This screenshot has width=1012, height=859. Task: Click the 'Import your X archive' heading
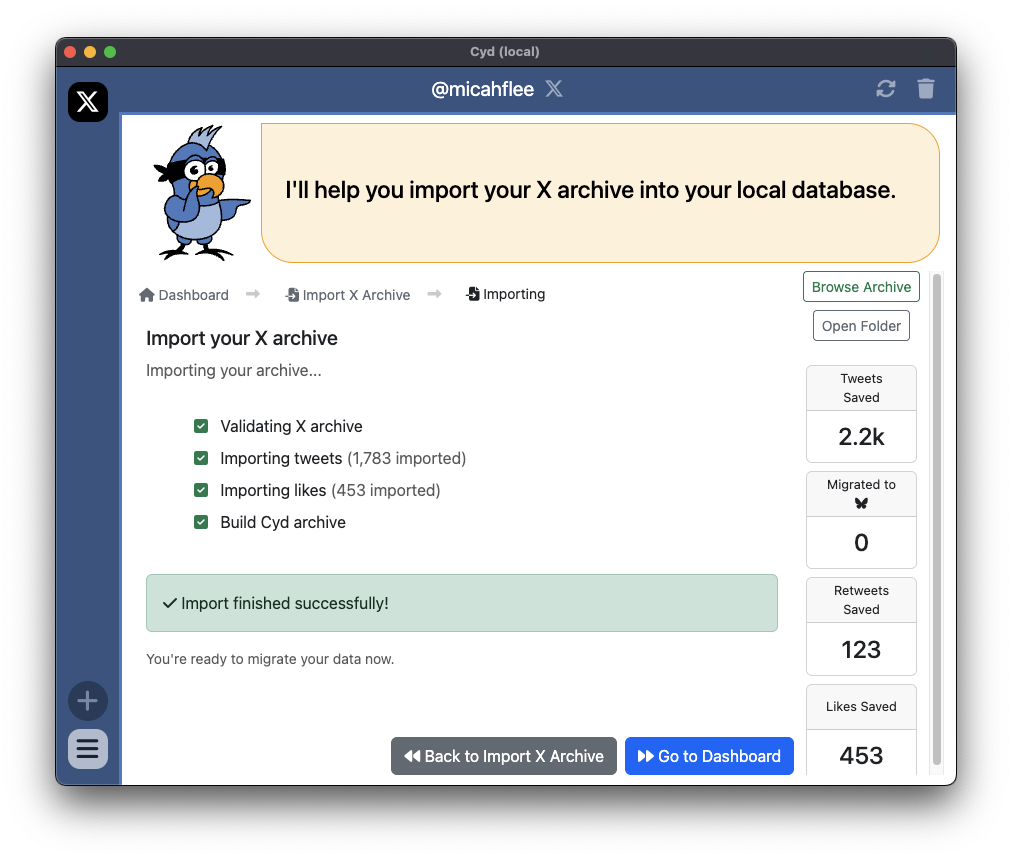coord(241,338)
